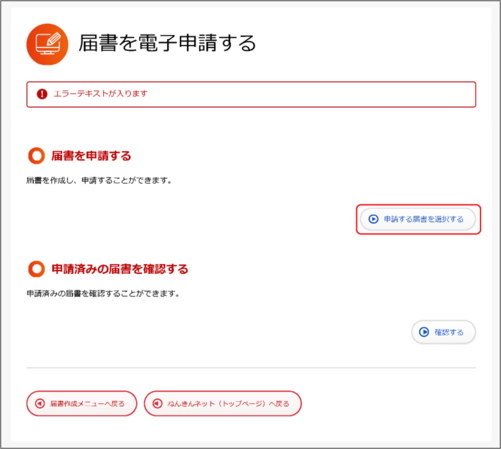Click description 届書を作成し、申請することができます。

pyautogui.click(x=99, y=180)
